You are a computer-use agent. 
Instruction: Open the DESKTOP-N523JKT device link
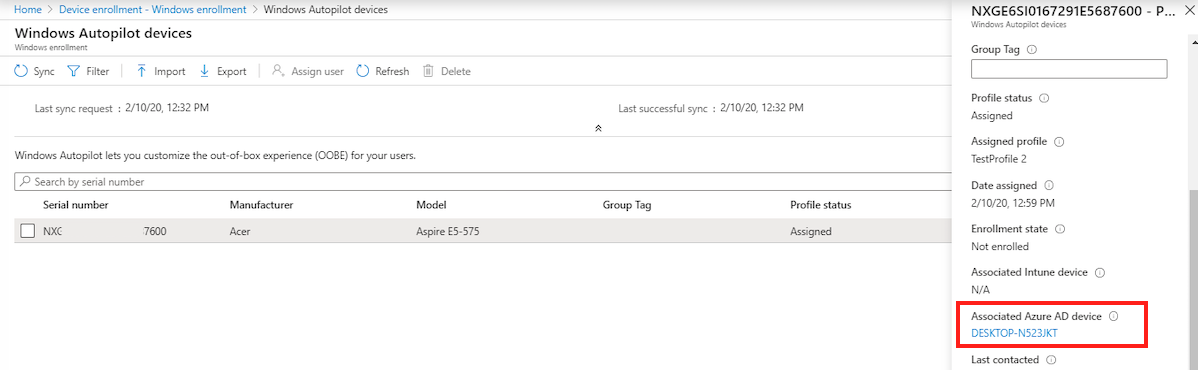click(x=1014, y=333)
